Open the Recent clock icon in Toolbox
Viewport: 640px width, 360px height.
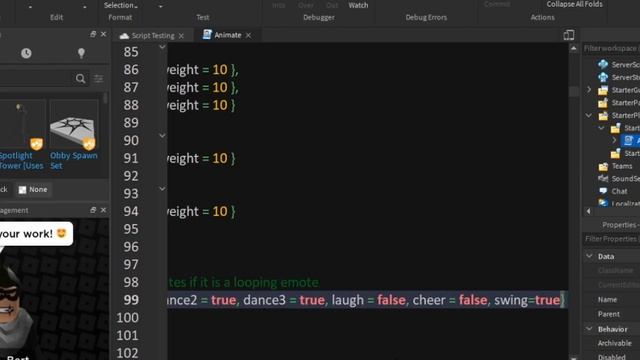pyautogui.click(x=26, y=53)
